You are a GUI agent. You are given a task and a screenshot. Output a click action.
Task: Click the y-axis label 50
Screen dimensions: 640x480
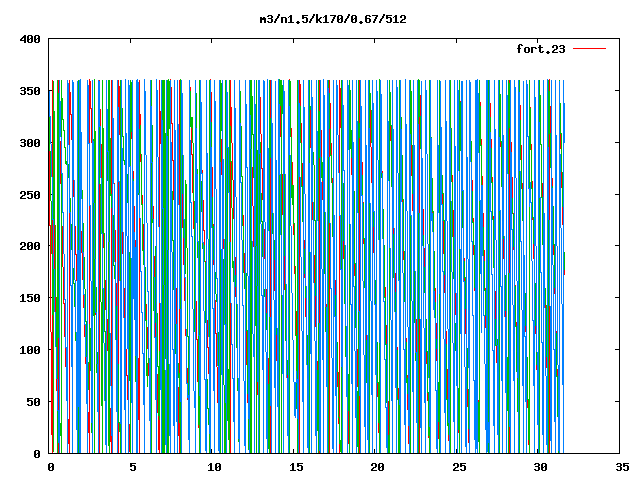(x=34, y=402)
